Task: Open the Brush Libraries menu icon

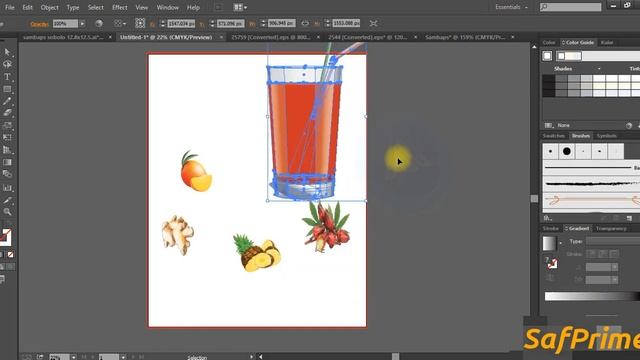Action: tap(548, 218)
